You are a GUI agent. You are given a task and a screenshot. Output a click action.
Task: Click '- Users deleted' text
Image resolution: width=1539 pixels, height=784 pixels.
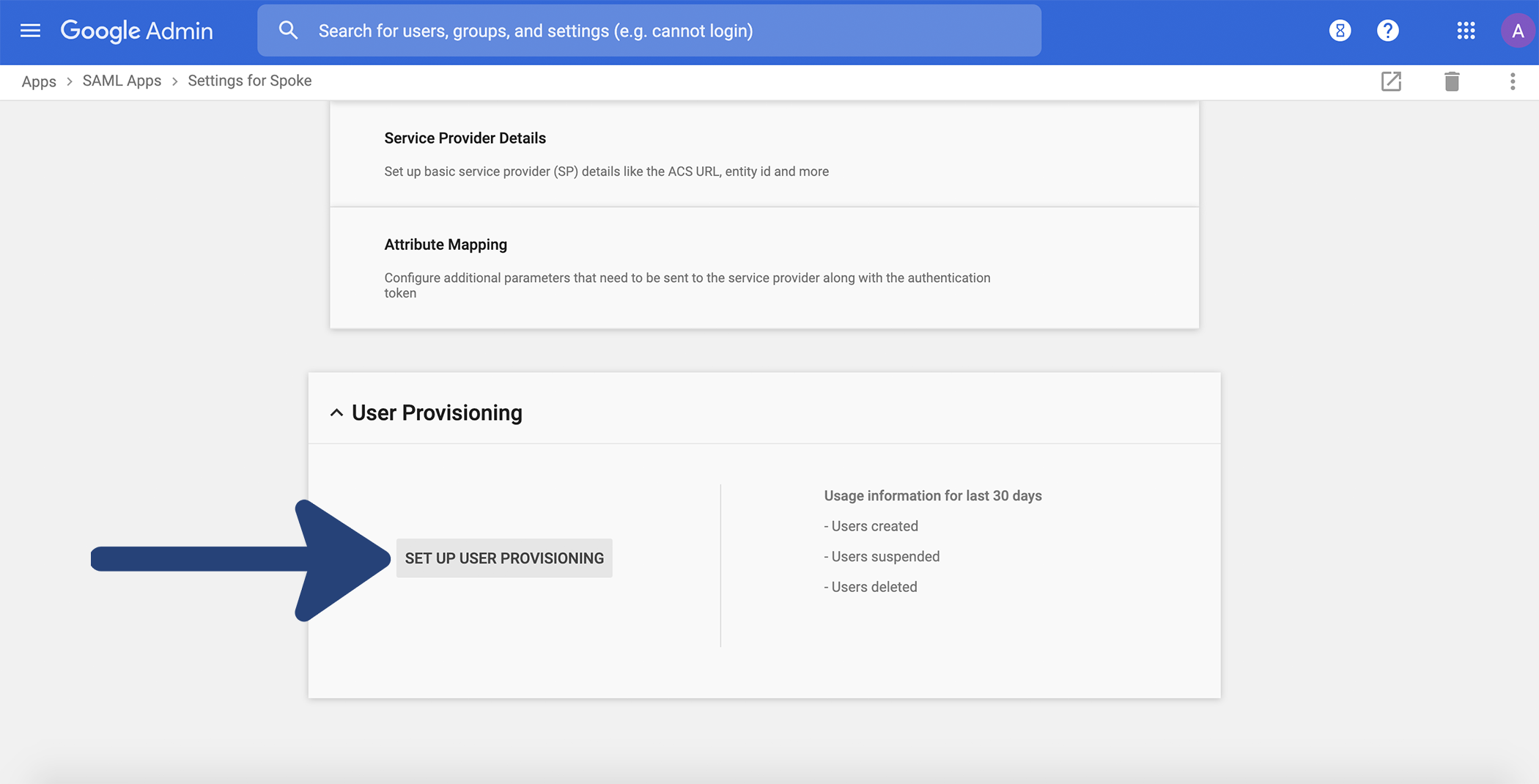pos(871,587)
